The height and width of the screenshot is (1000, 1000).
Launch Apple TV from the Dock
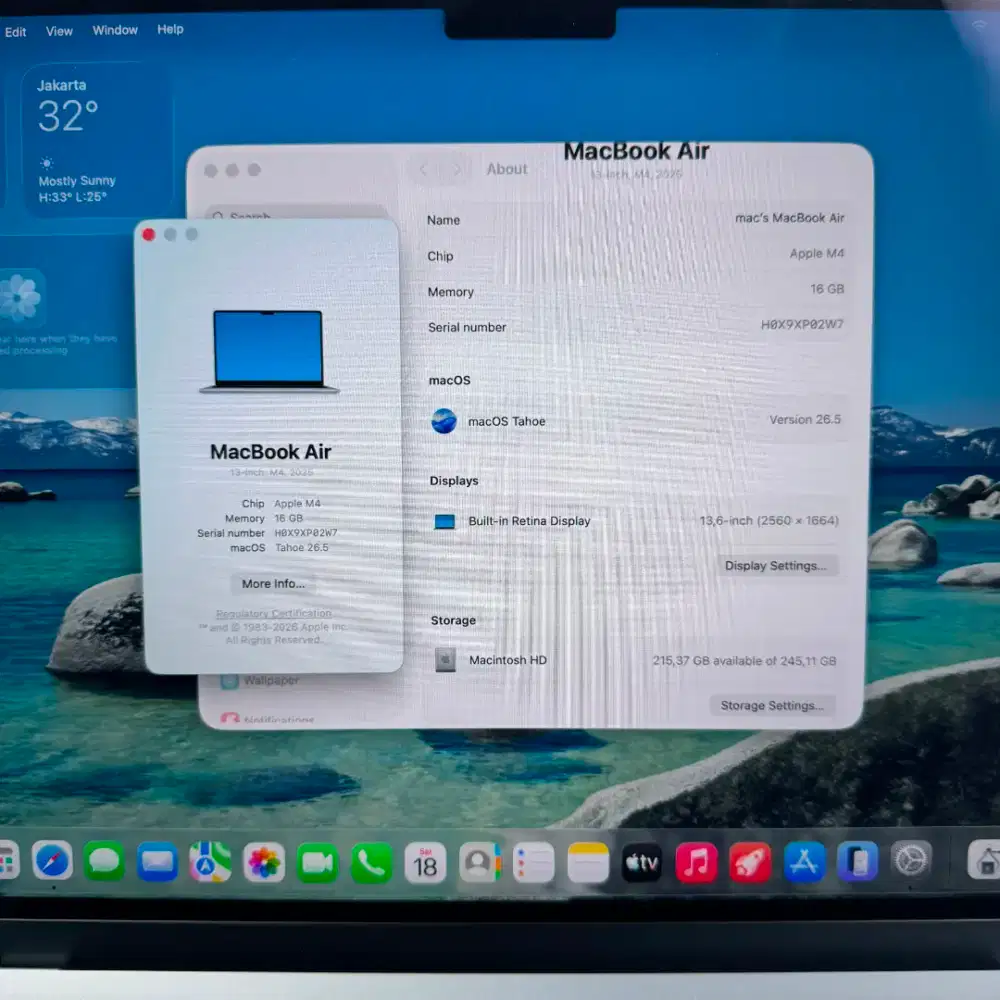click(642, 863)
